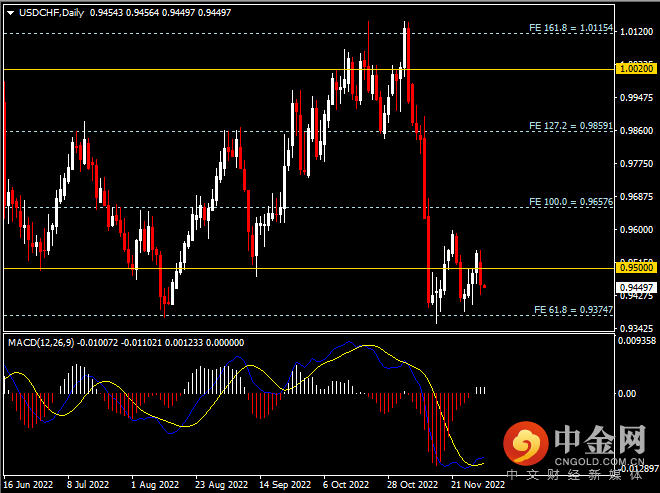
Task: Click the 0.009358 MACD scale value
Action: coord(636,341)
